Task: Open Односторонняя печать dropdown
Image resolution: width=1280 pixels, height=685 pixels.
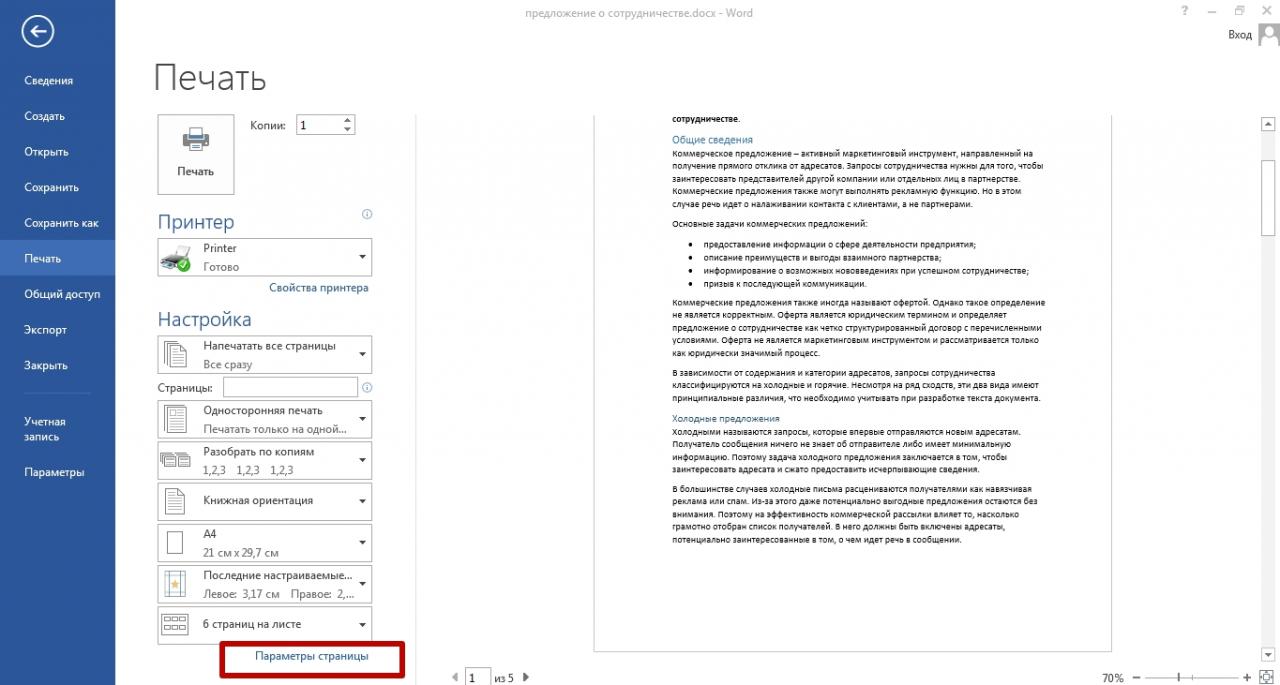Action: [x=264, y=419]
